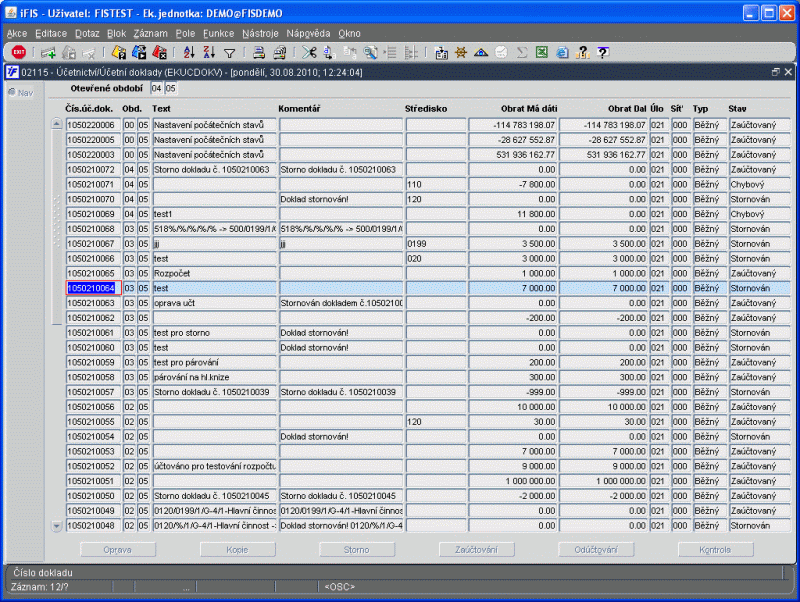The width and height of the screenshot is (800, 602).
Task: Click the red EXIT toolbar icon
Action: [x=19, y=52]
